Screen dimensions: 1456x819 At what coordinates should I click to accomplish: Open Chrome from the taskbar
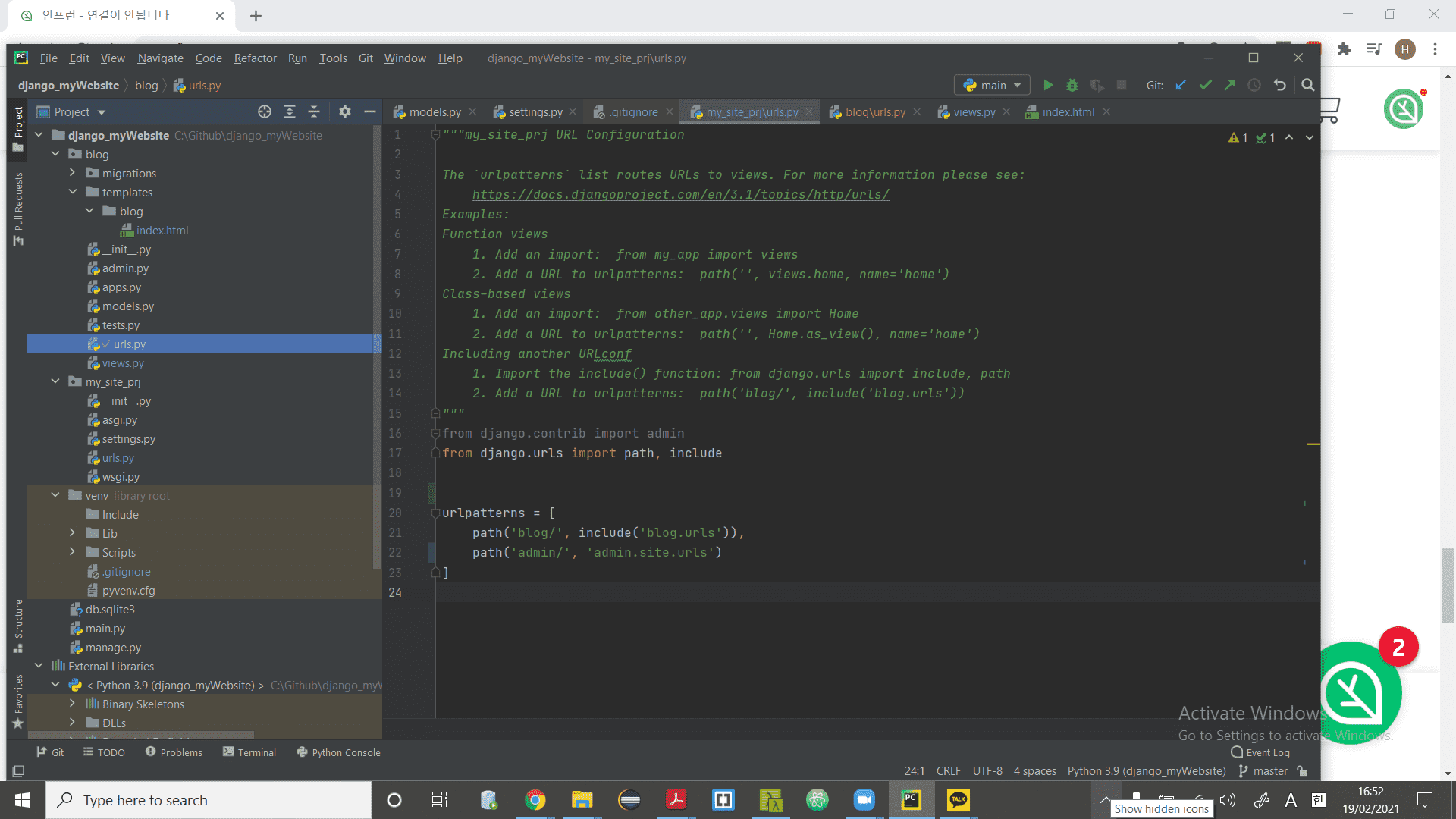535,800
